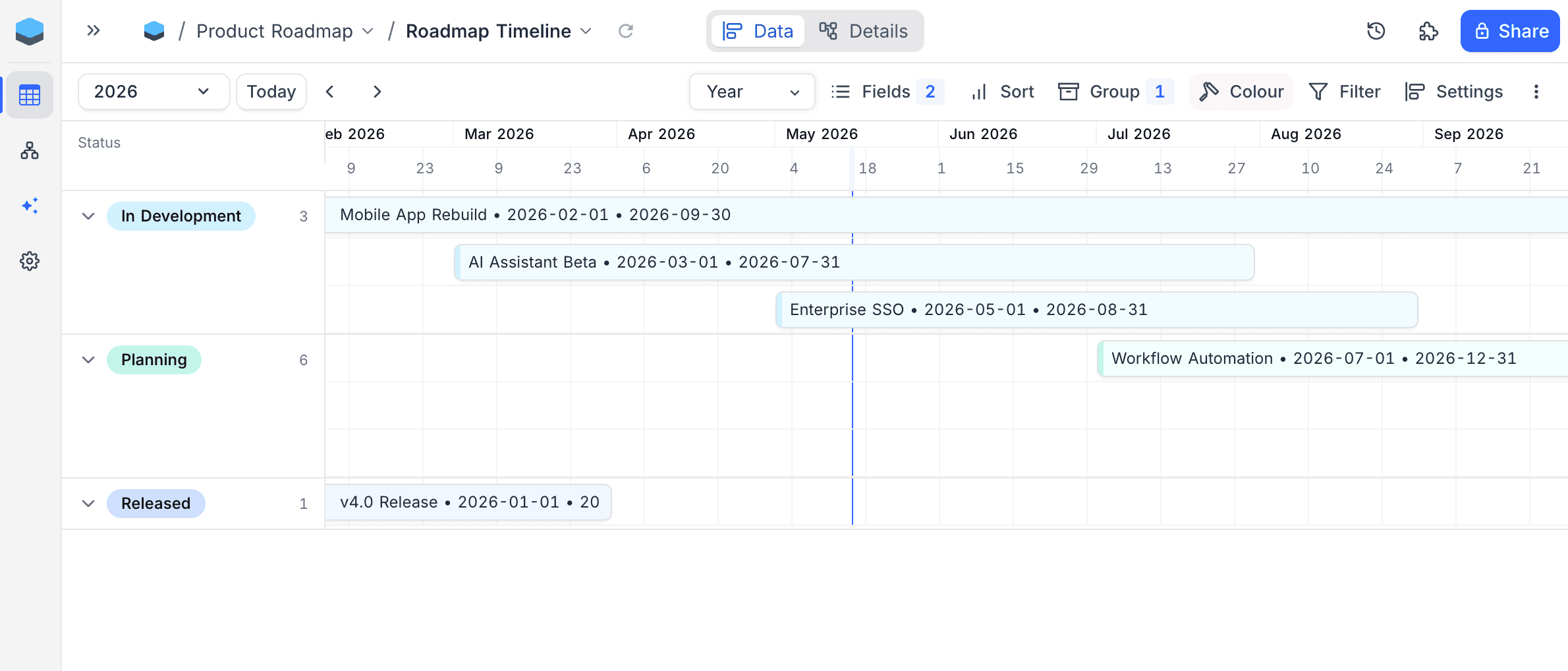Viewport: 1568px width, 671px height.
Task: Click the refresh icon next to Roadmap Timeline
Action: tap(626, 31)
